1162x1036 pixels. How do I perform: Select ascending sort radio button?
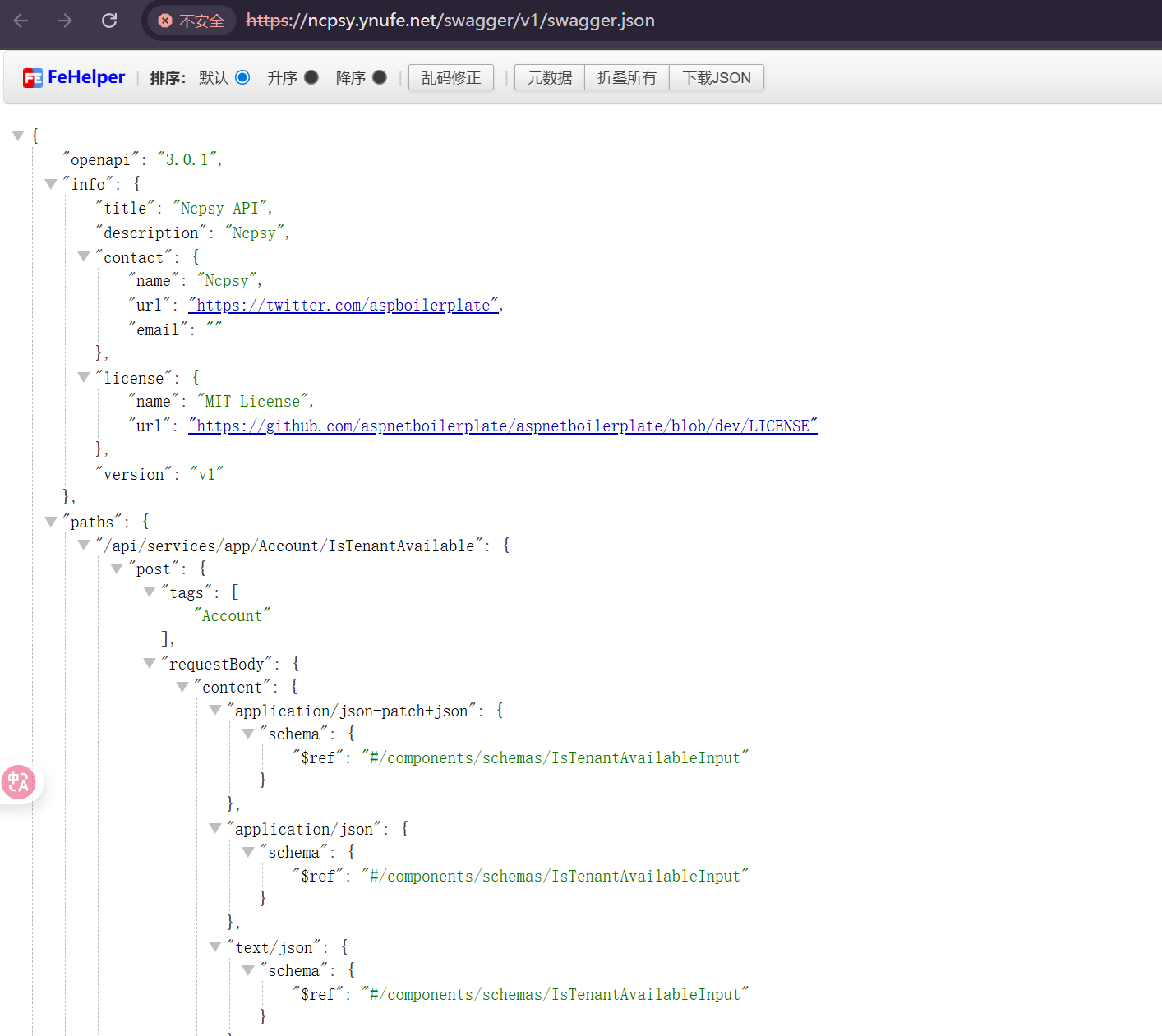click(311, 77)
